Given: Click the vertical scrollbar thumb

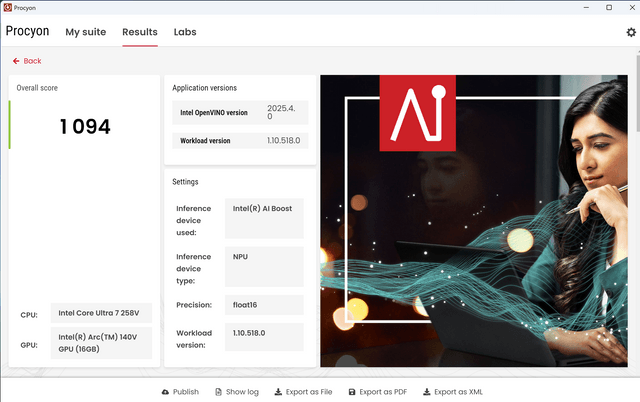Looking at the screenshot, I should coord(638,94).
